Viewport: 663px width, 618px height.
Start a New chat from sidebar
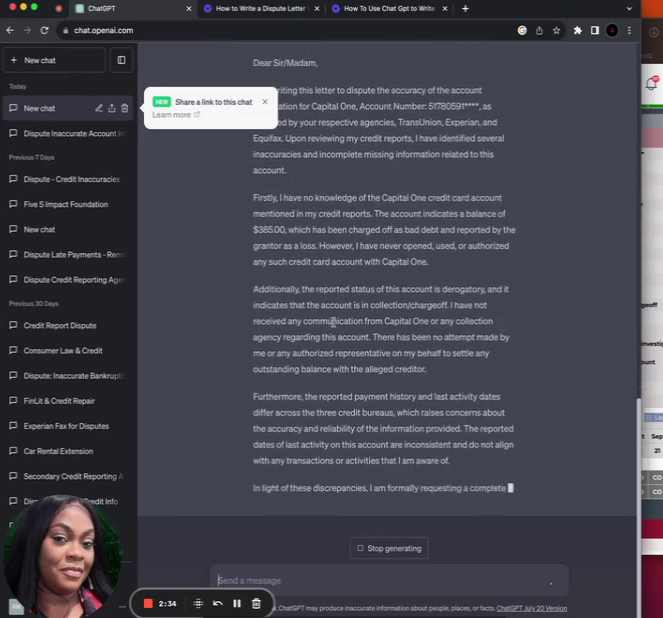tap(53, 60)
